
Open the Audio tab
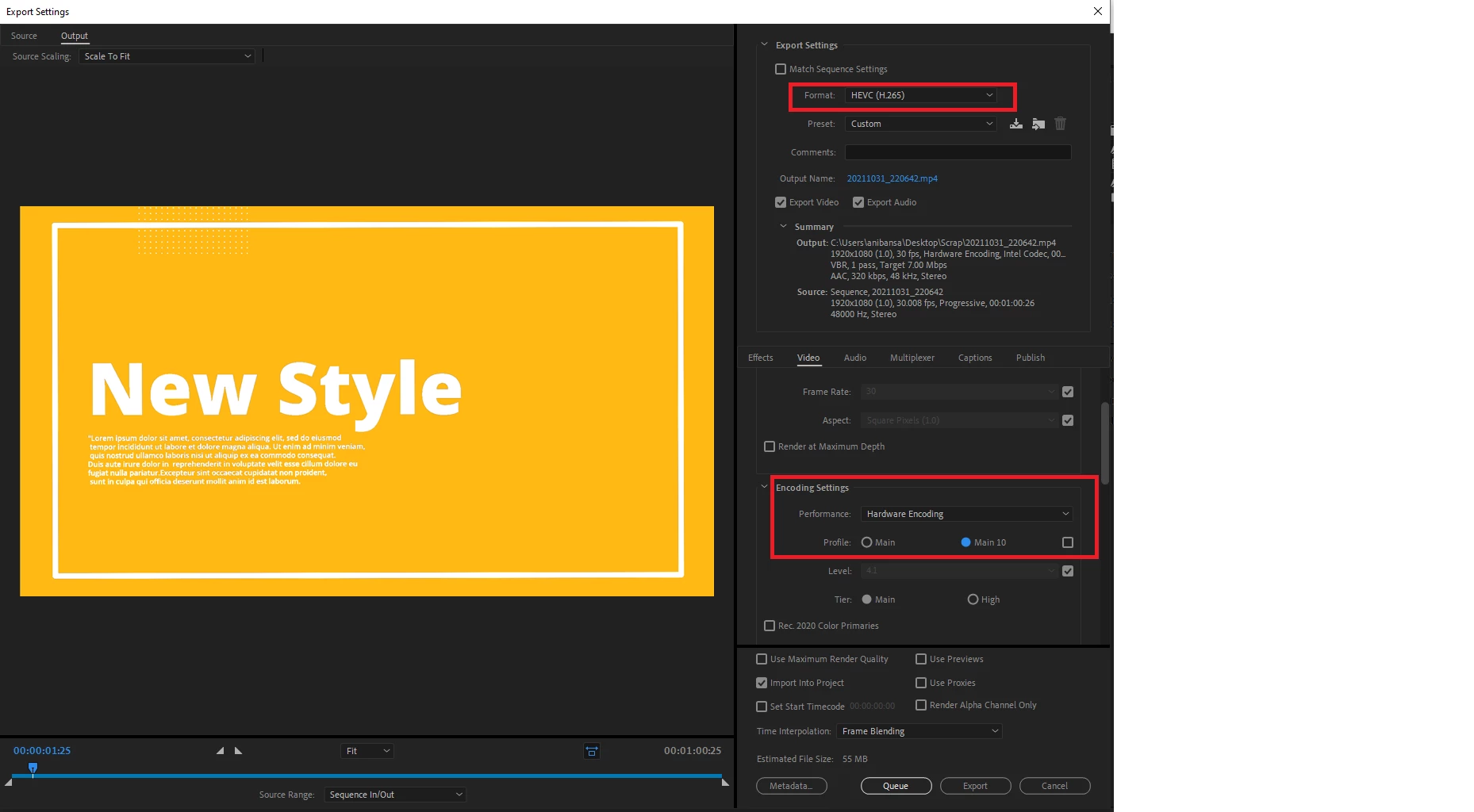[855, 358]
